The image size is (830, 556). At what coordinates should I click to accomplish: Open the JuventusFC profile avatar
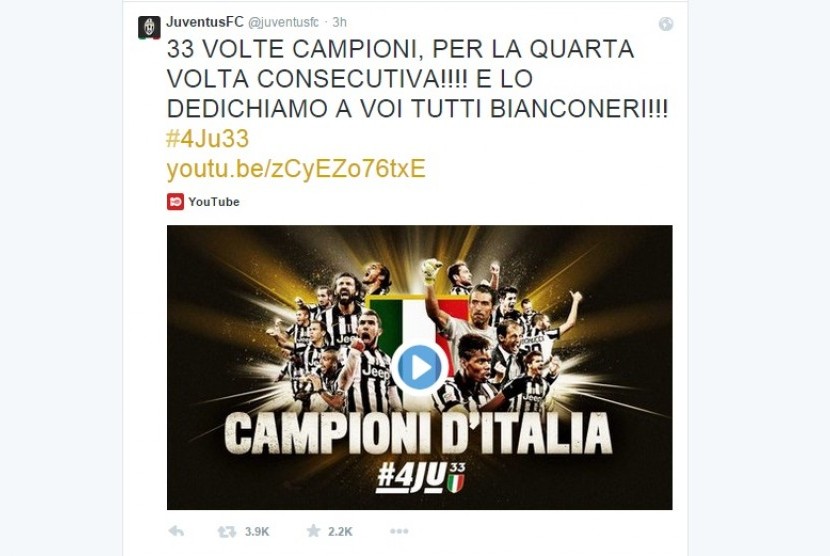pyautogui.click(x=149, y=28)
